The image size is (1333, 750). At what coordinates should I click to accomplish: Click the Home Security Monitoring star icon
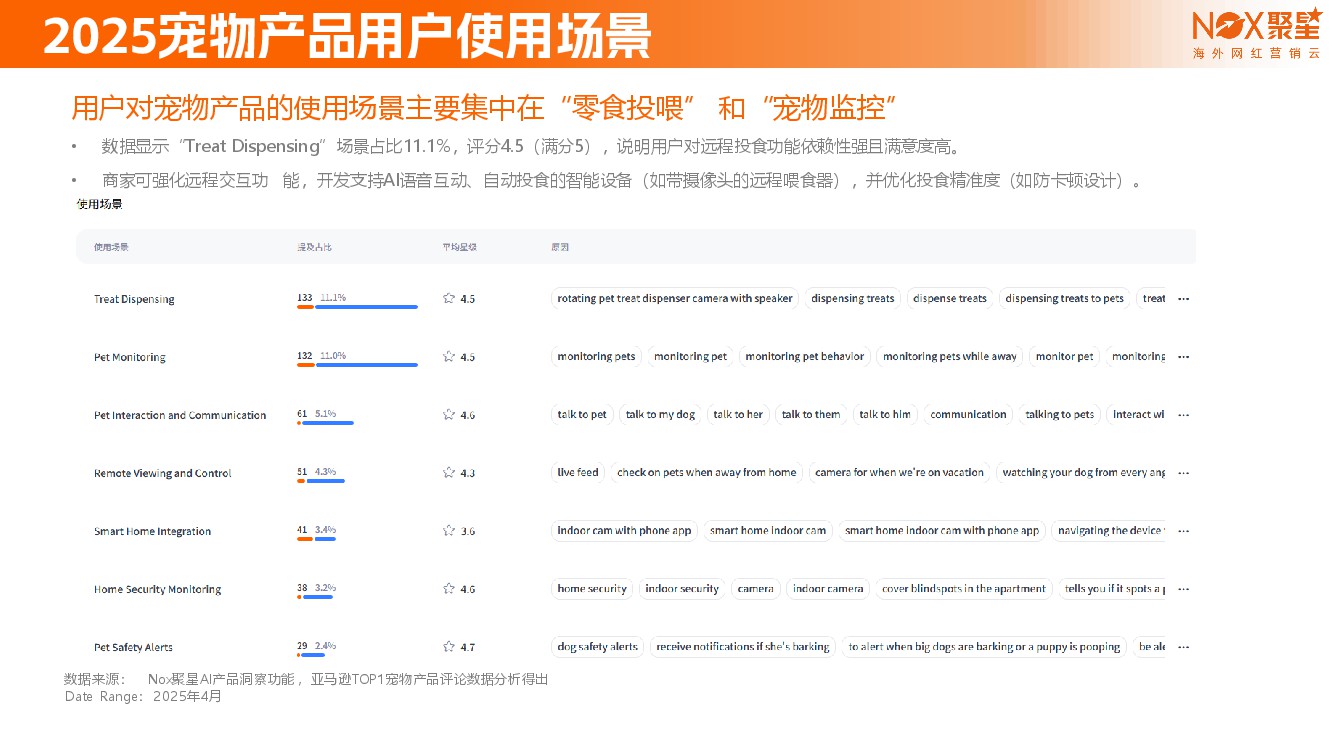(x=449, y=588)
